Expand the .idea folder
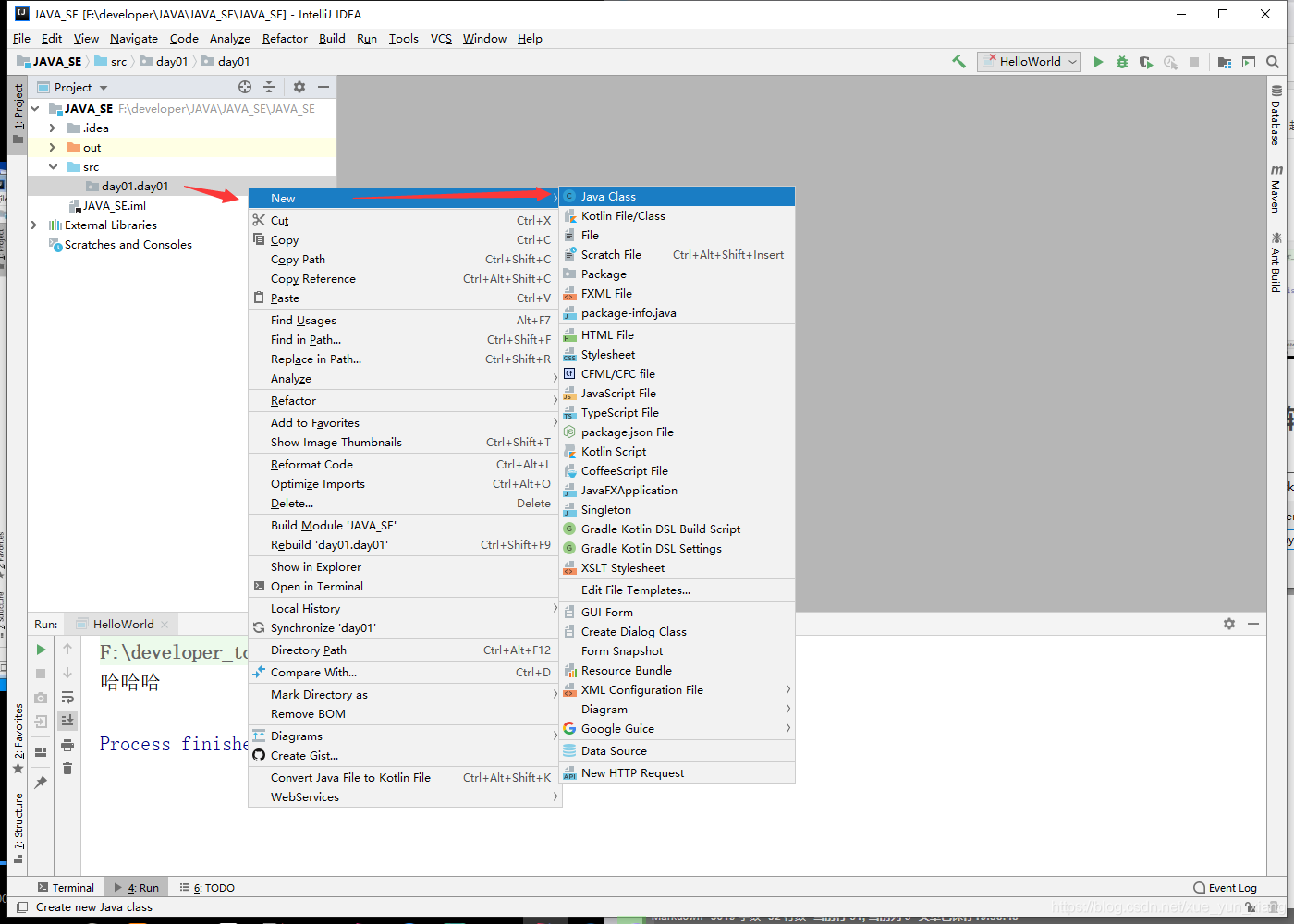The width and height of the screenshot is (1294, 924). [x=53, y=128]
